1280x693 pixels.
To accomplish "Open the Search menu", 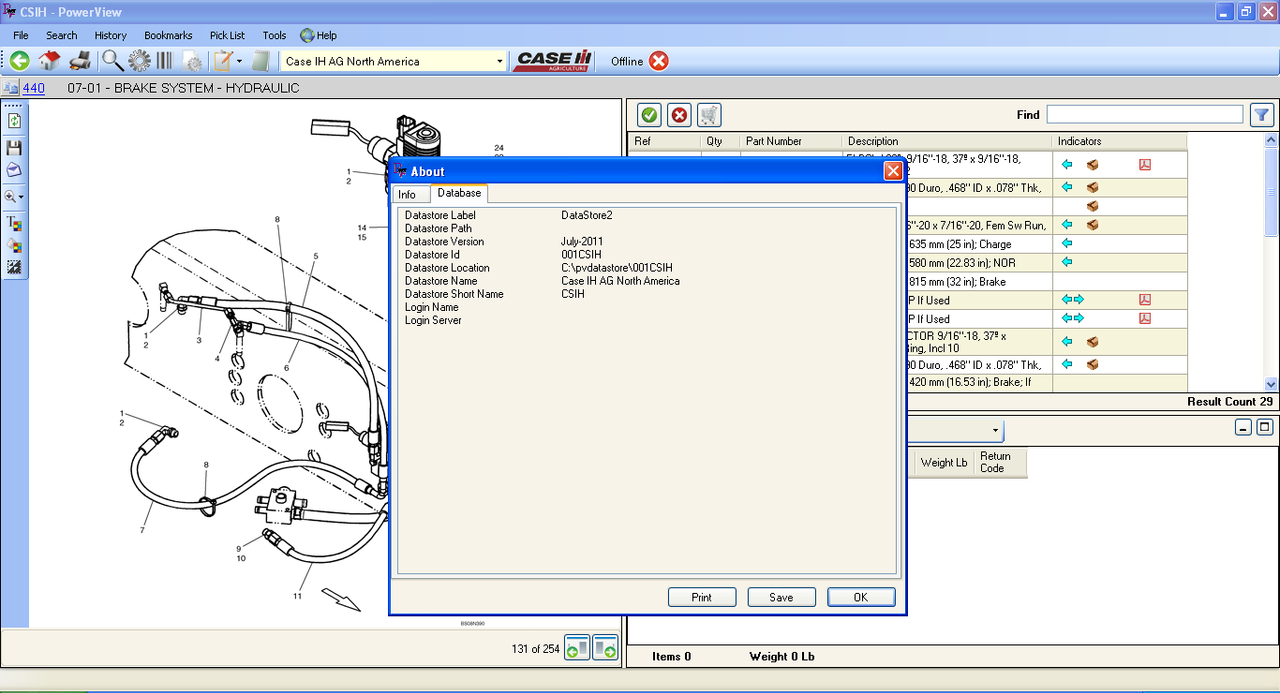I will [61, 35].
